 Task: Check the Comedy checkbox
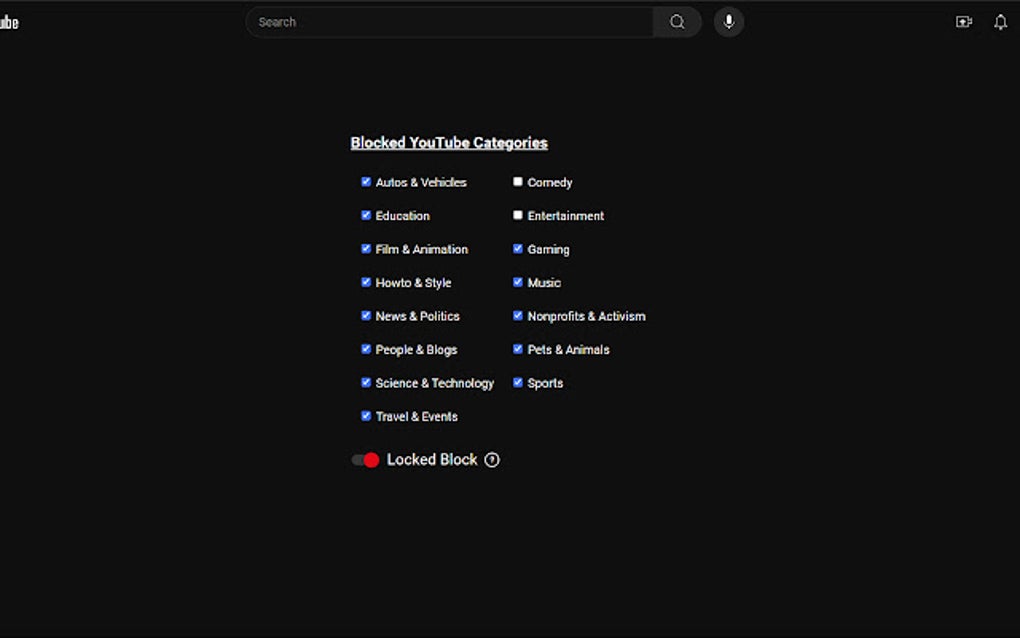tap(518, 182)
